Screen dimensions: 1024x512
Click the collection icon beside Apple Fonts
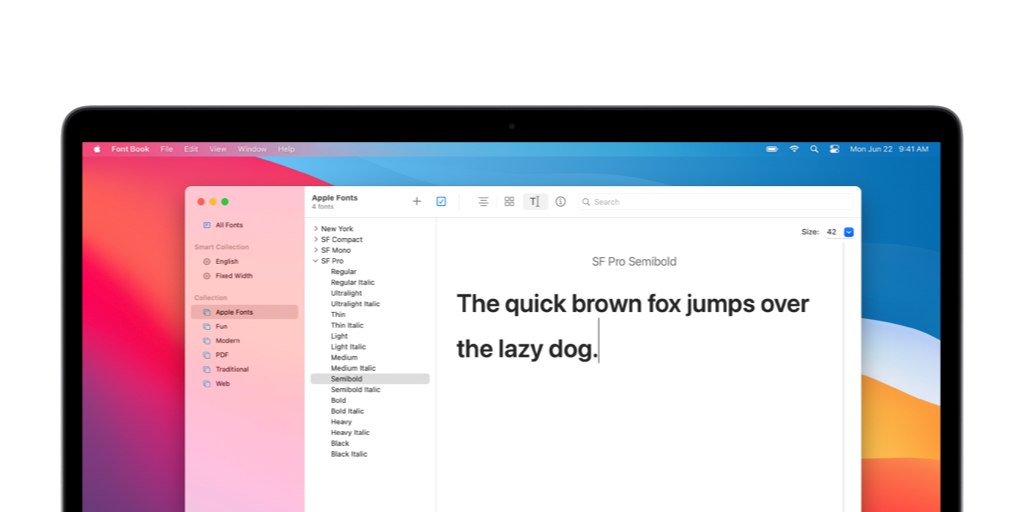pos(206,312)
